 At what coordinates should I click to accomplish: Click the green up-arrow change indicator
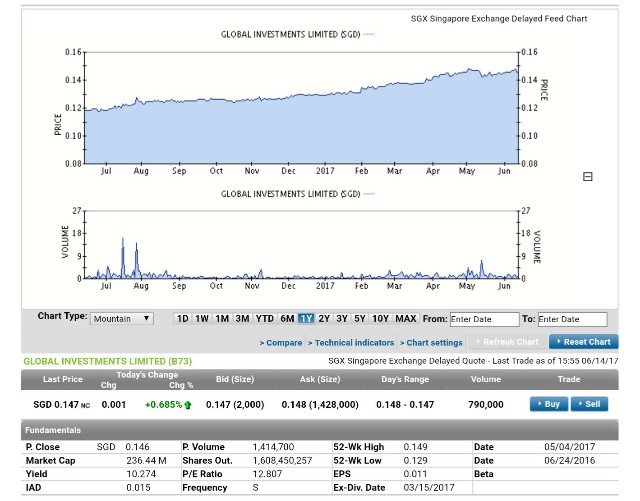pos(187,405)
